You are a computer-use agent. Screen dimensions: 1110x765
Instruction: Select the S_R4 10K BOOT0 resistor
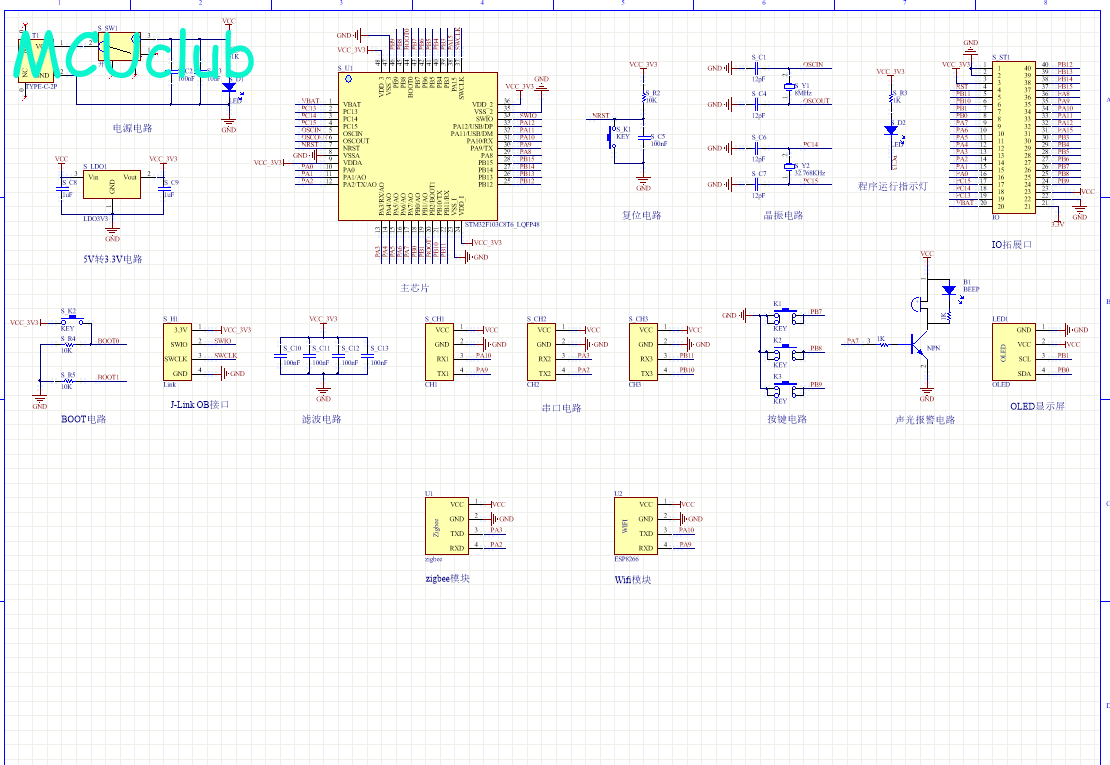click(x=68, y=345)
